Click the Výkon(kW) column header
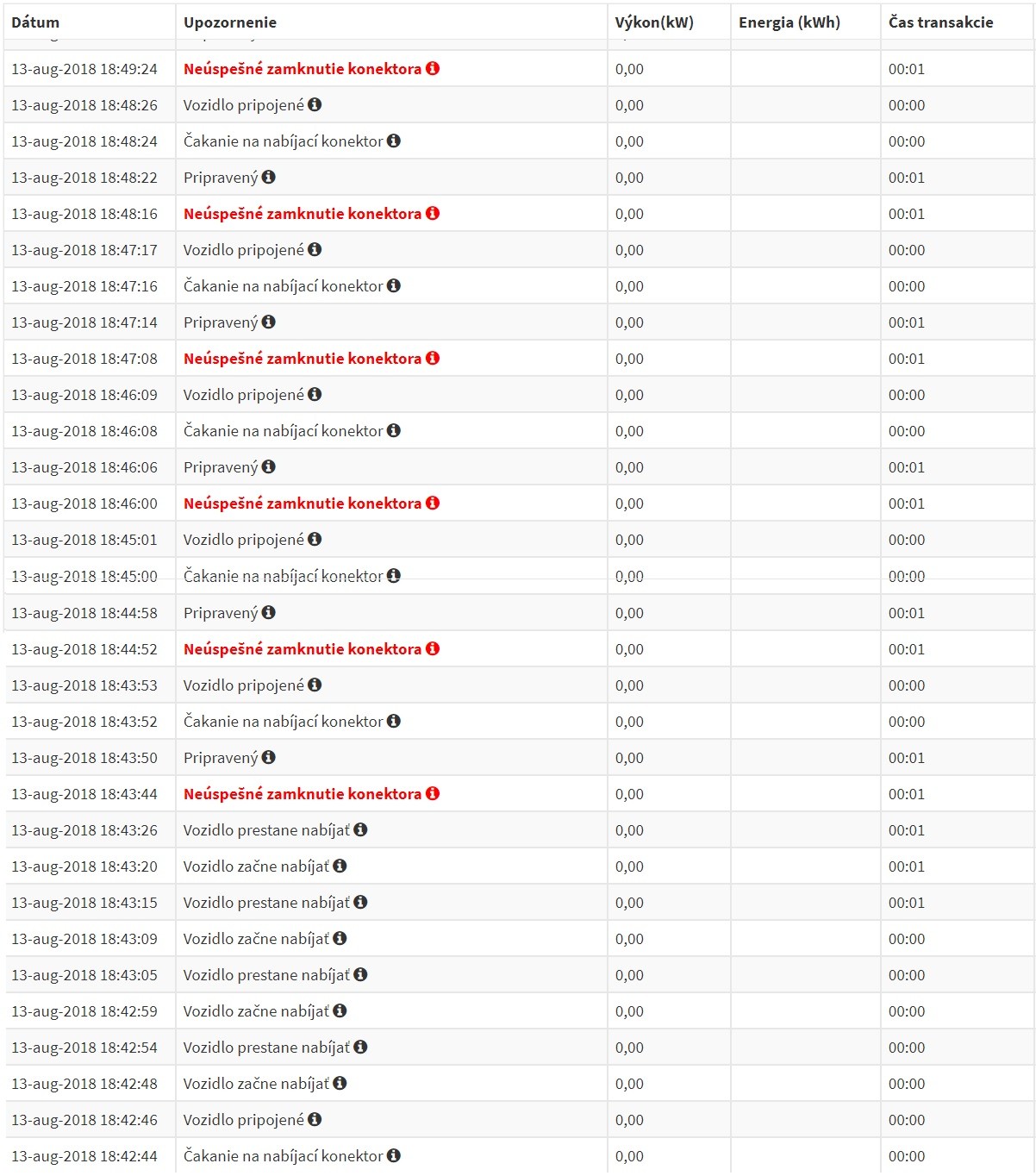 click(x=654, y=22)
